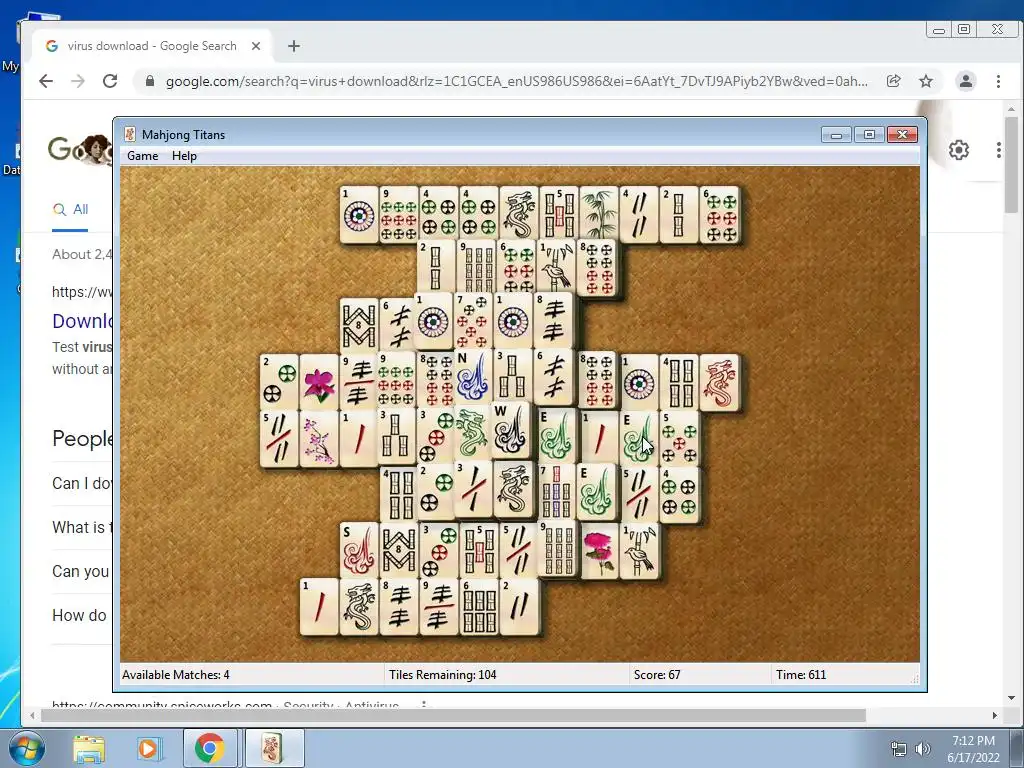1024x768 pixels.
Task: Close the virus download Chrome tab
Action: [x=256, y=46]
